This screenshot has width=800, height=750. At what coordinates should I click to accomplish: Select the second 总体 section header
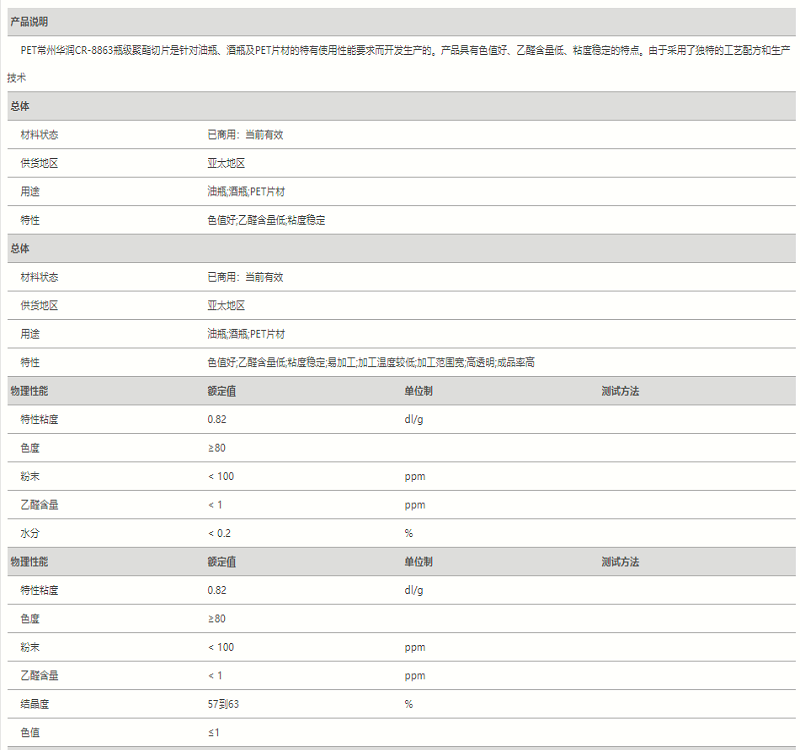[20, 248]
